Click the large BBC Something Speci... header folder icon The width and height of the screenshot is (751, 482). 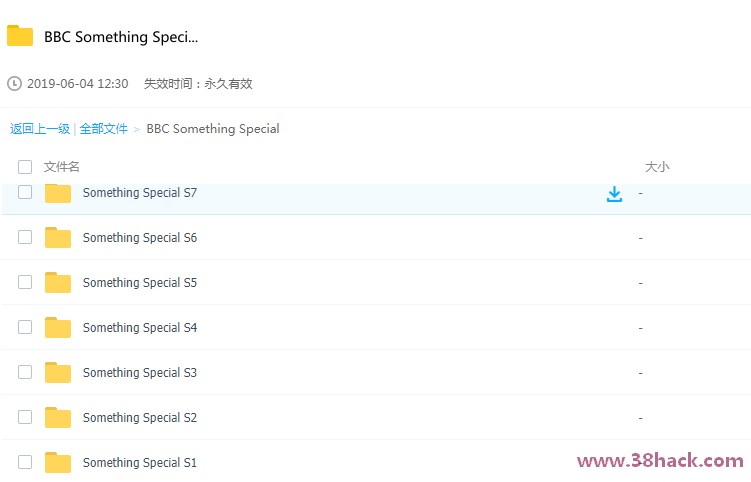pyautogui.click(x=20, y=36)
